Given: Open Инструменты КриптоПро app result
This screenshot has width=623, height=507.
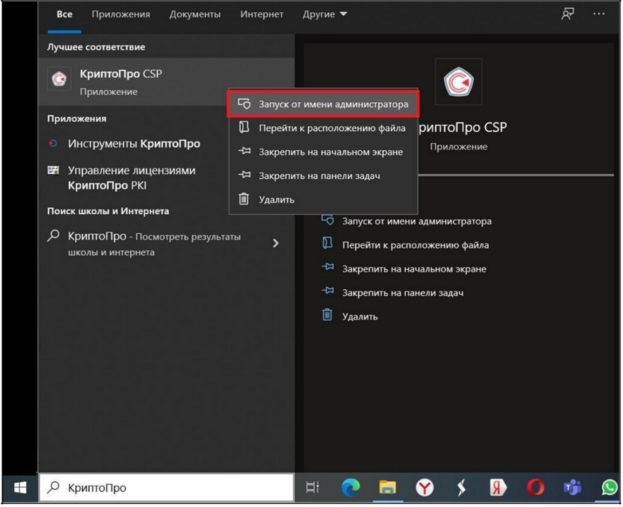Looking at the screenshot, I should [134, 143].
